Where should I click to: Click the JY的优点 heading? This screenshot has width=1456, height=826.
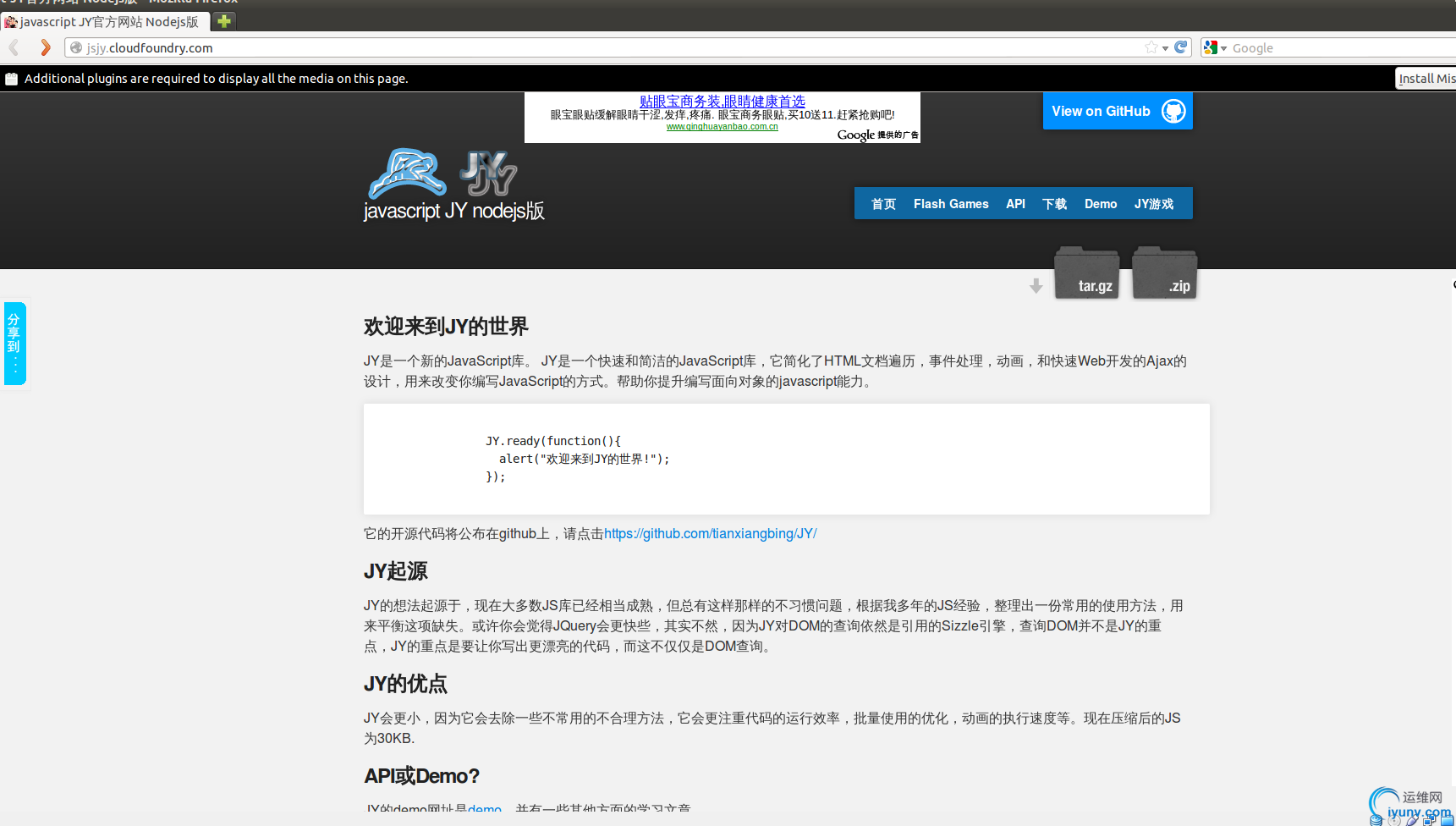pos(405,684)
